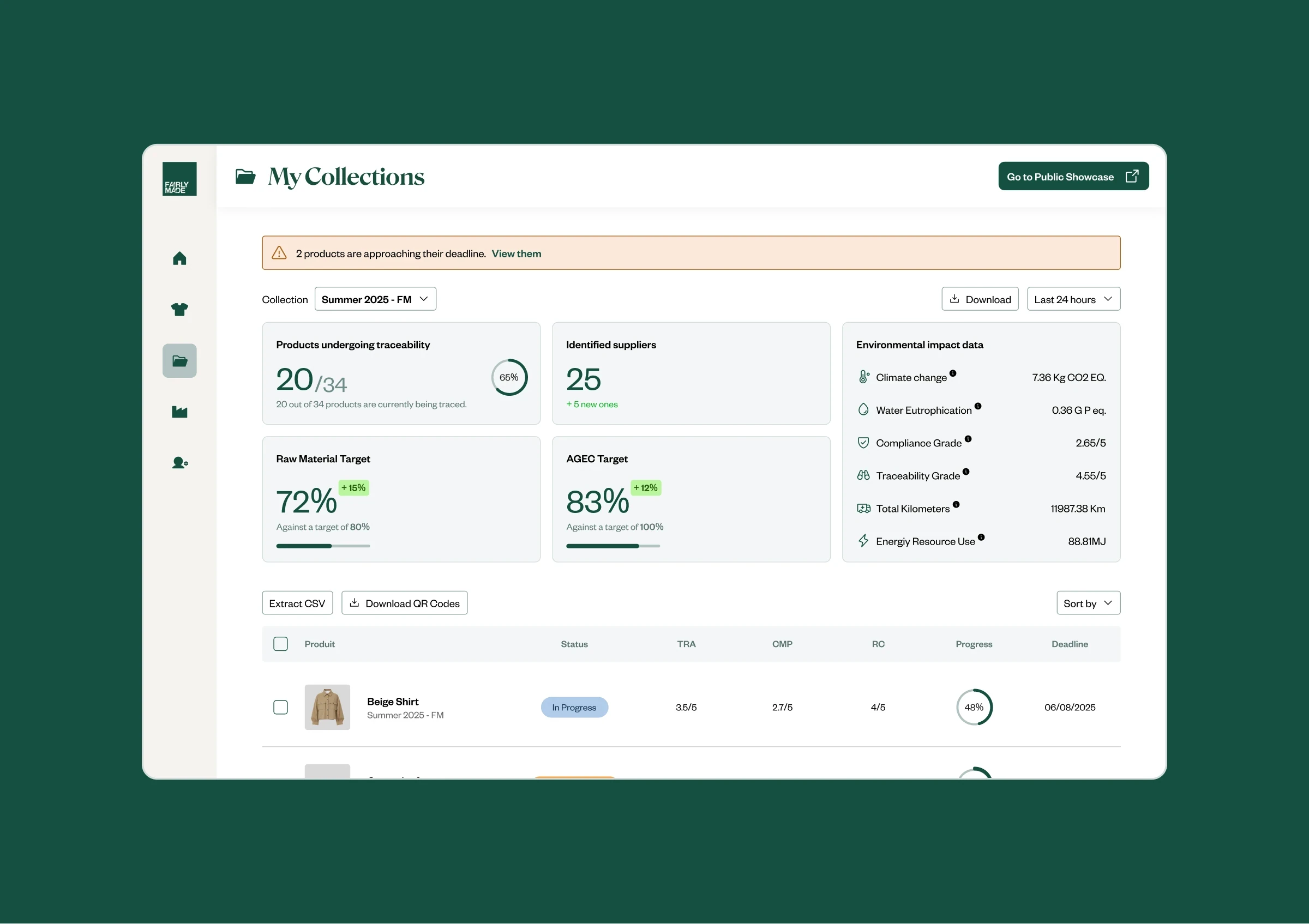Expand the Summer 2025 - FM collection dropdown
Screen dimensions: 1309x924
click(x=375, y=299)
